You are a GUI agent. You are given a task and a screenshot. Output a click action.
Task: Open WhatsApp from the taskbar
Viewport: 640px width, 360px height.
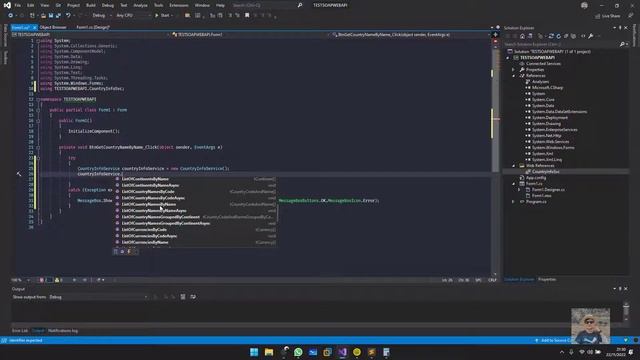(x=298, y=352)
